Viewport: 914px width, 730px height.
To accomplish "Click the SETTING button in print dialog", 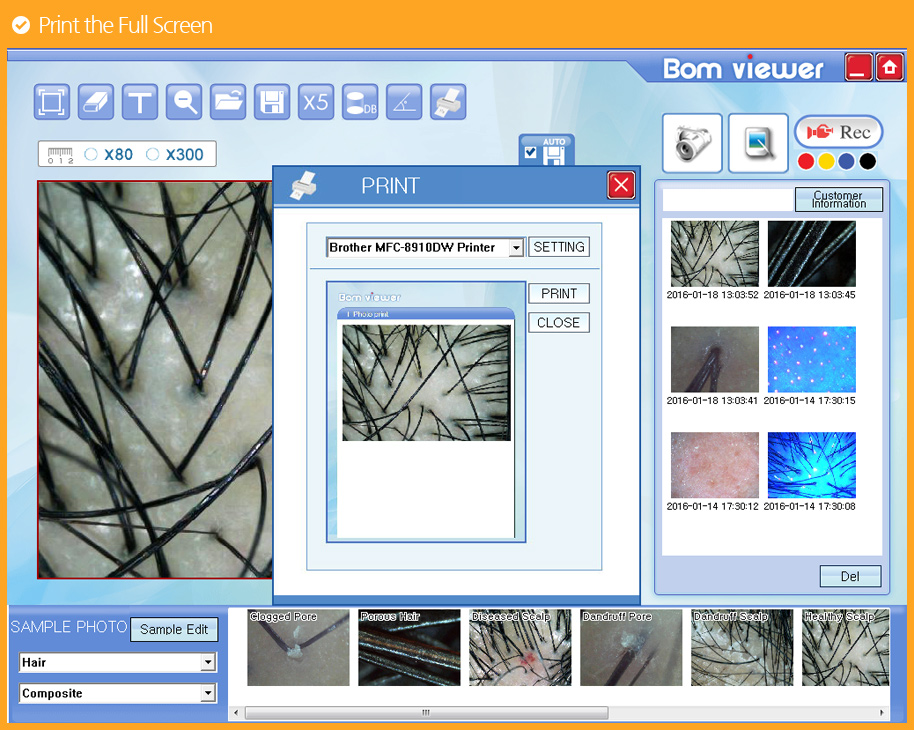I will tap(559, 247).
